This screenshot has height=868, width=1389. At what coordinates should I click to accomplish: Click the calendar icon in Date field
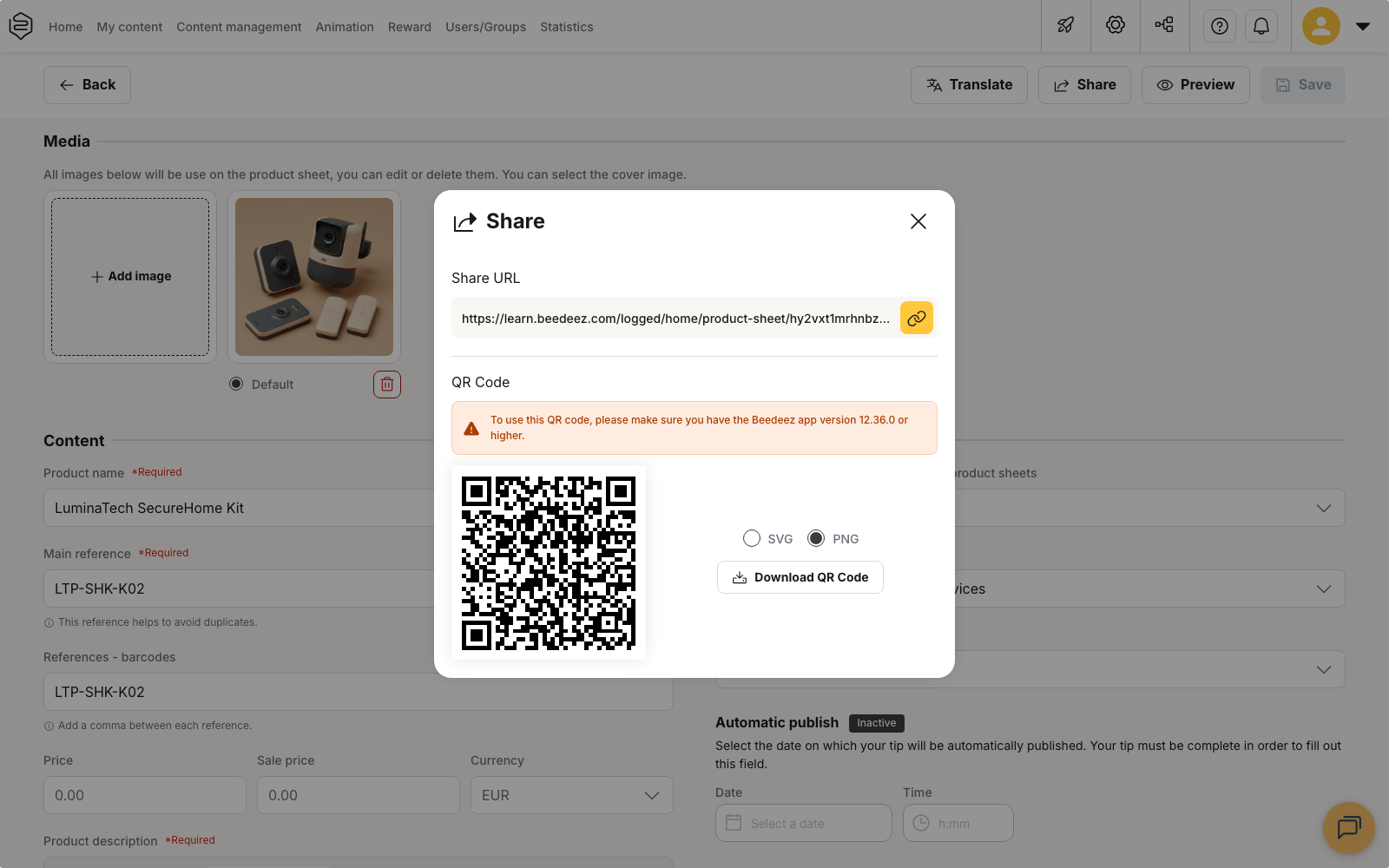pyautogui.click(x=734, y=823)
